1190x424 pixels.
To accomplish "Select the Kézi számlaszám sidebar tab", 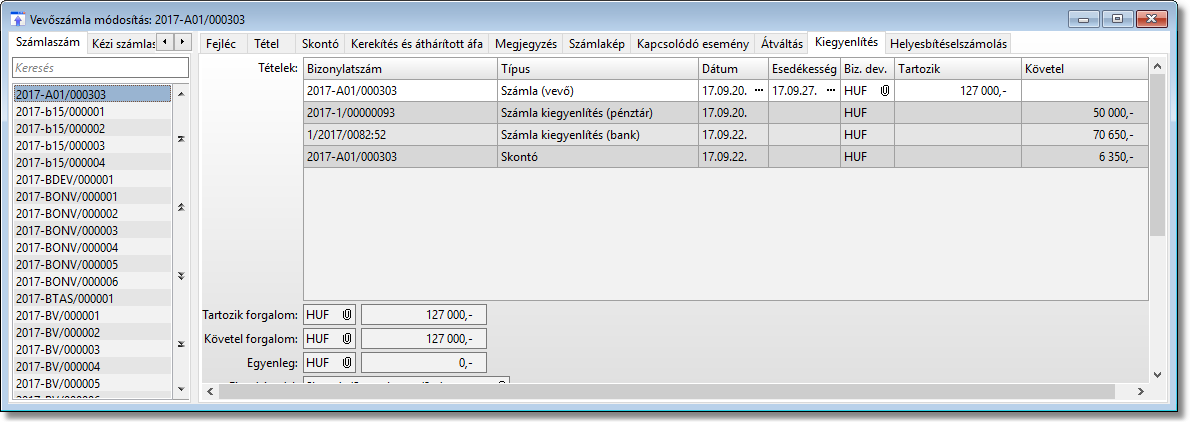I will pyautogui.click(x=123, y=44).
